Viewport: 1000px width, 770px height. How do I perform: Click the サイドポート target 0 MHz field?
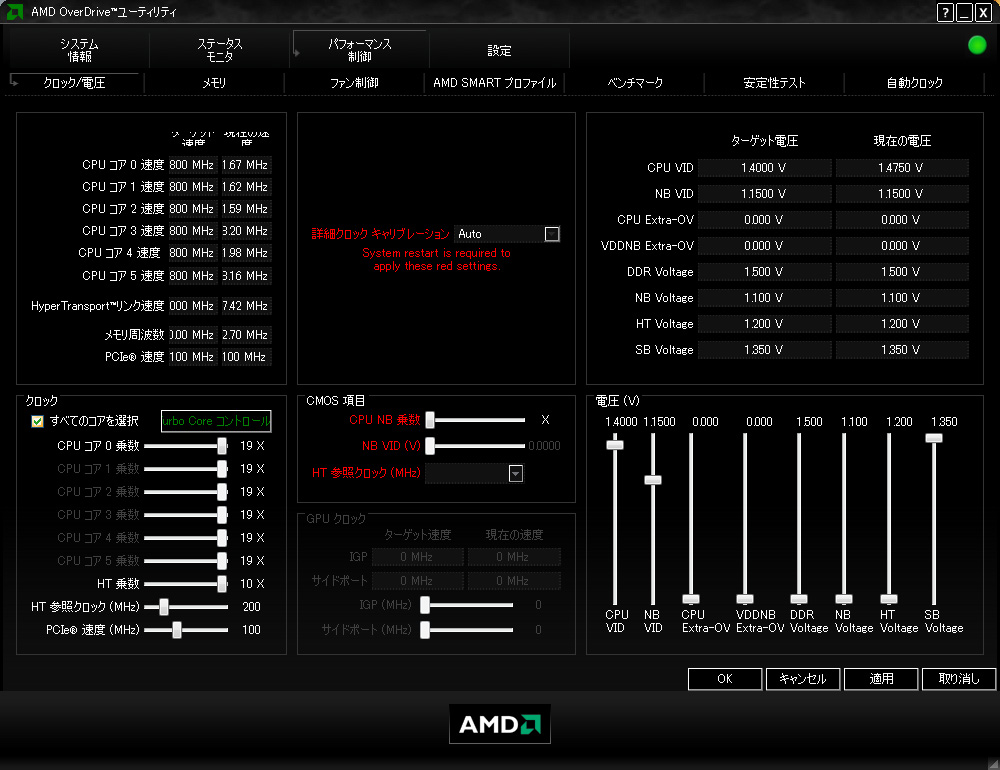[417, 581]
